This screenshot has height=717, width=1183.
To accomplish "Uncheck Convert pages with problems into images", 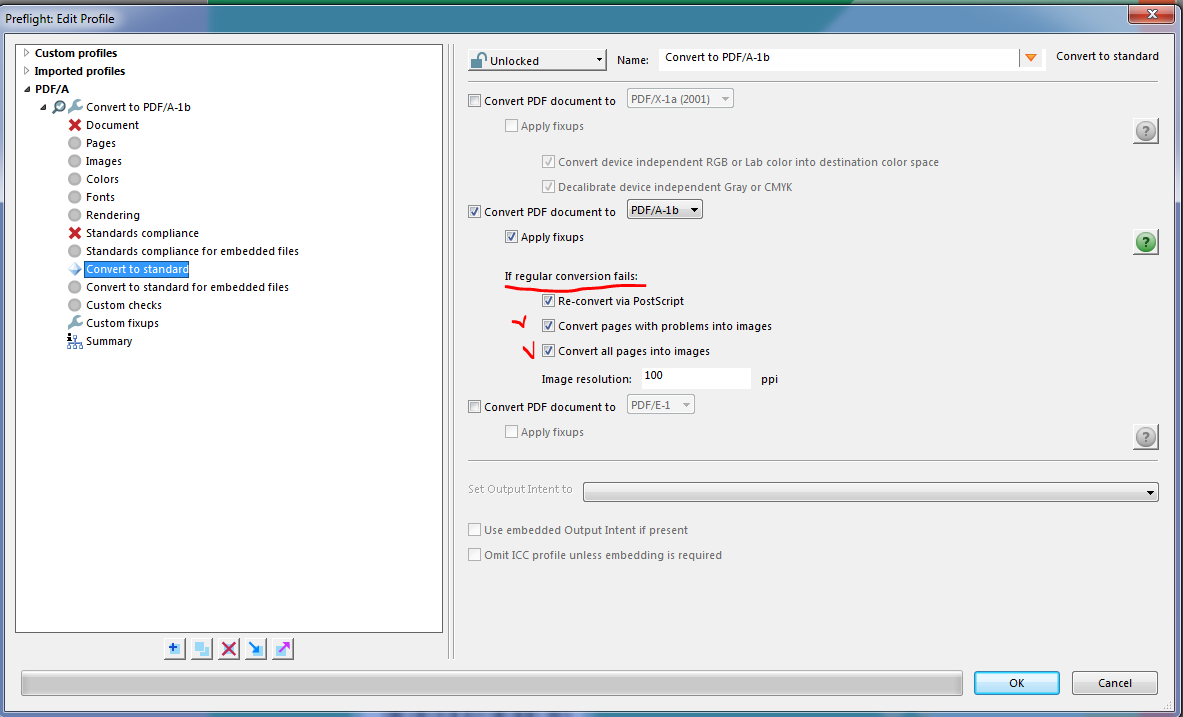I will pos(548,327).
